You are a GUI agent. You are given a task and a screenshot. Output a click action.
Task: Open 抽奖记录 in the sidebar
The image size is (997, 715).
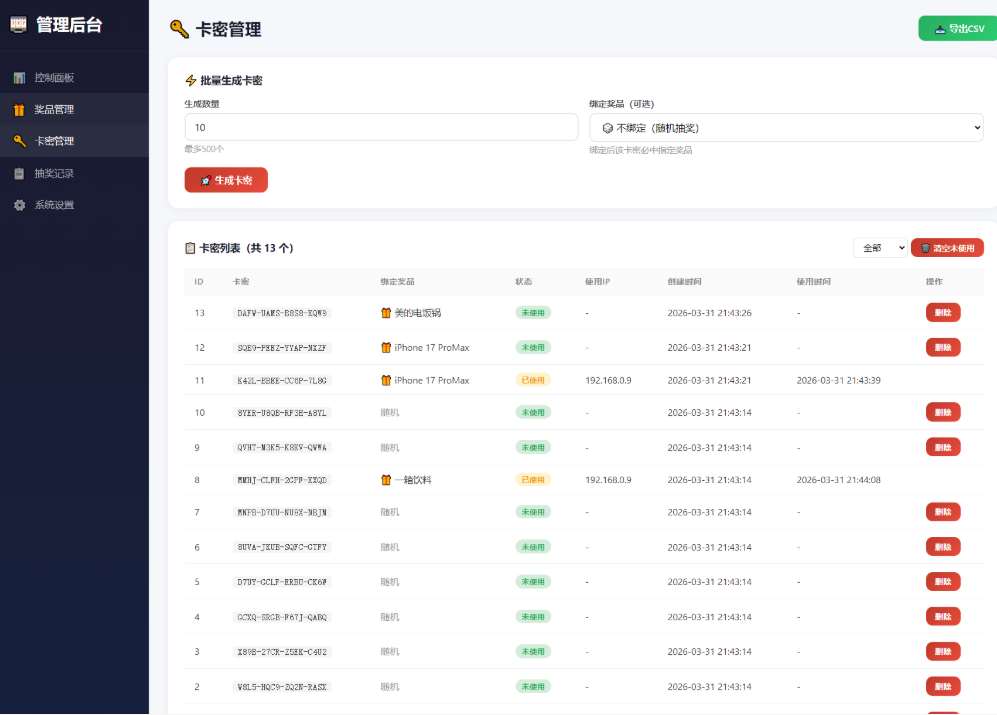tap(54, 173)
